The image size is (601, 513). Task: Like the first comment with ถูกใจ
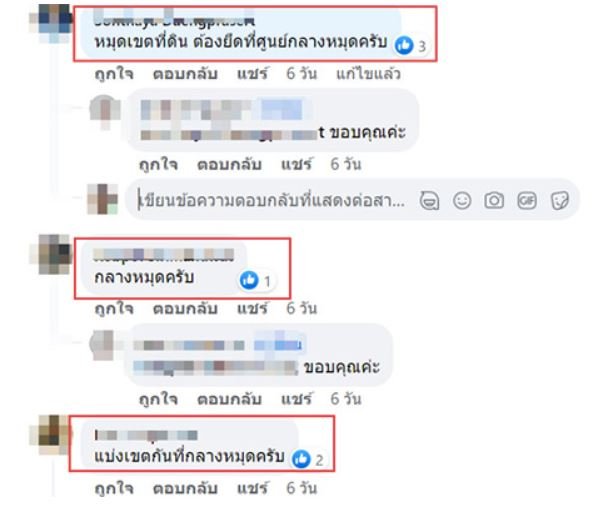pyautogui.click(x=114, y=73)
